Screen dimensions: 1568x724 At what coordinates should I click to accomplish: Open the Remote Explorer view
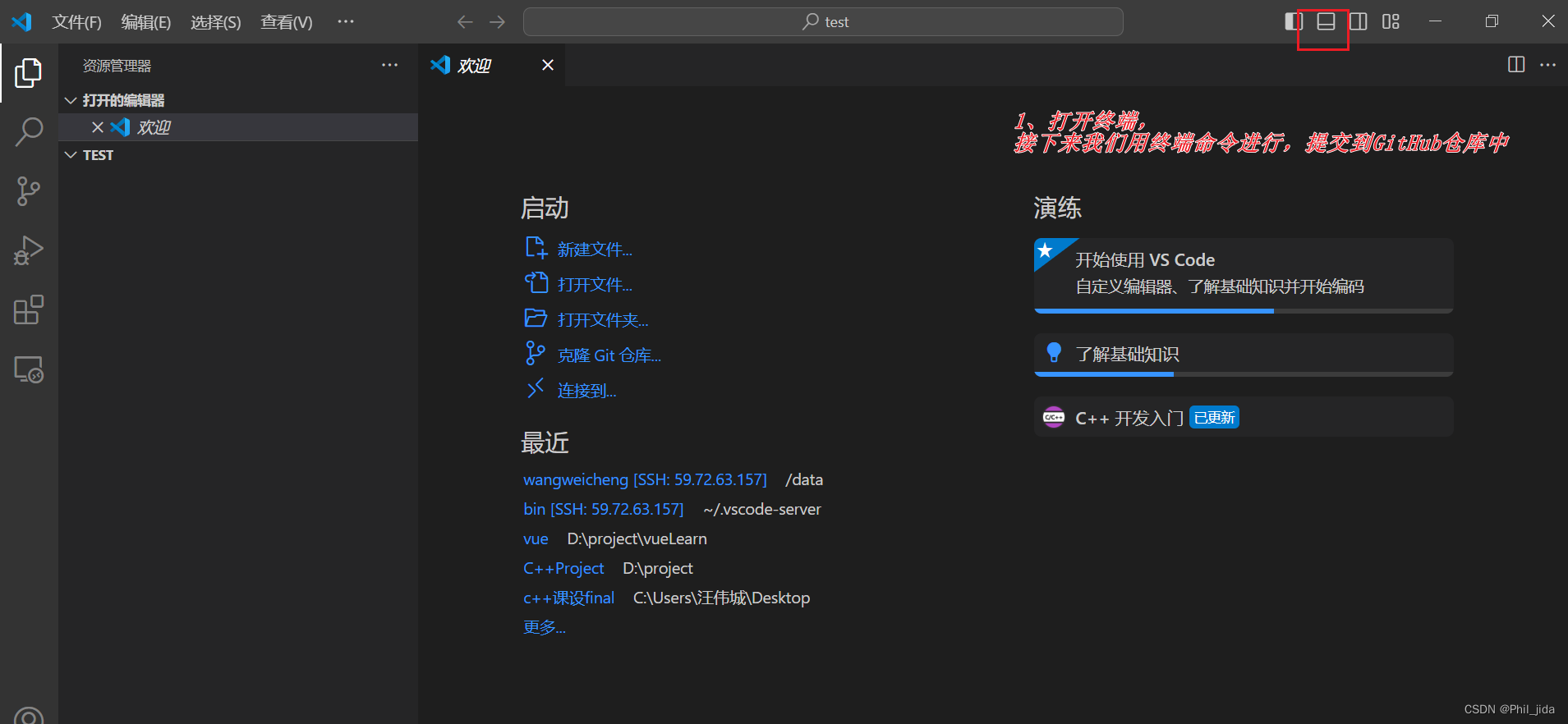pos(29,369)
